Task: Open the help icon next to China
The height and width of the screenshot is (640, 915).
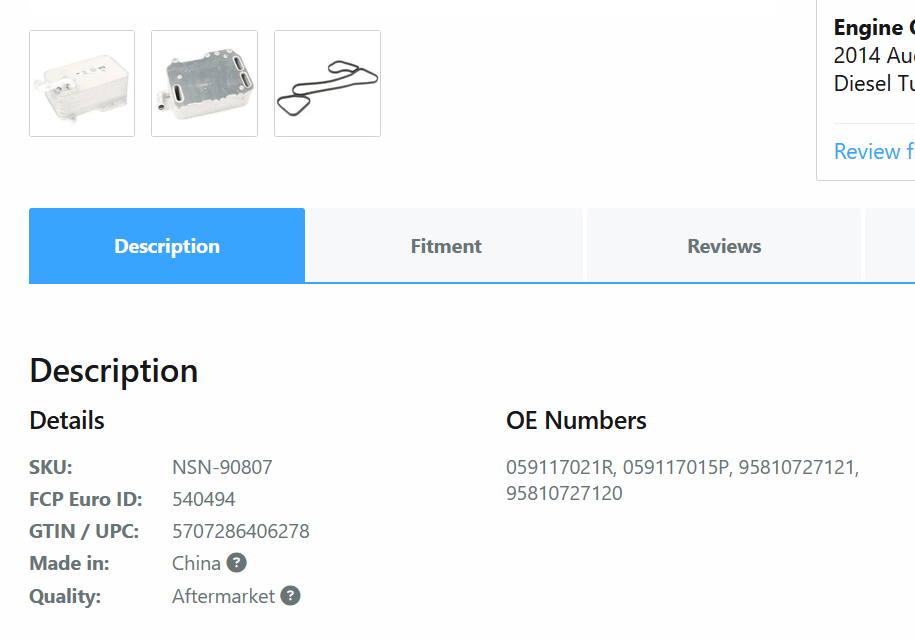Action: click(236, 563)
